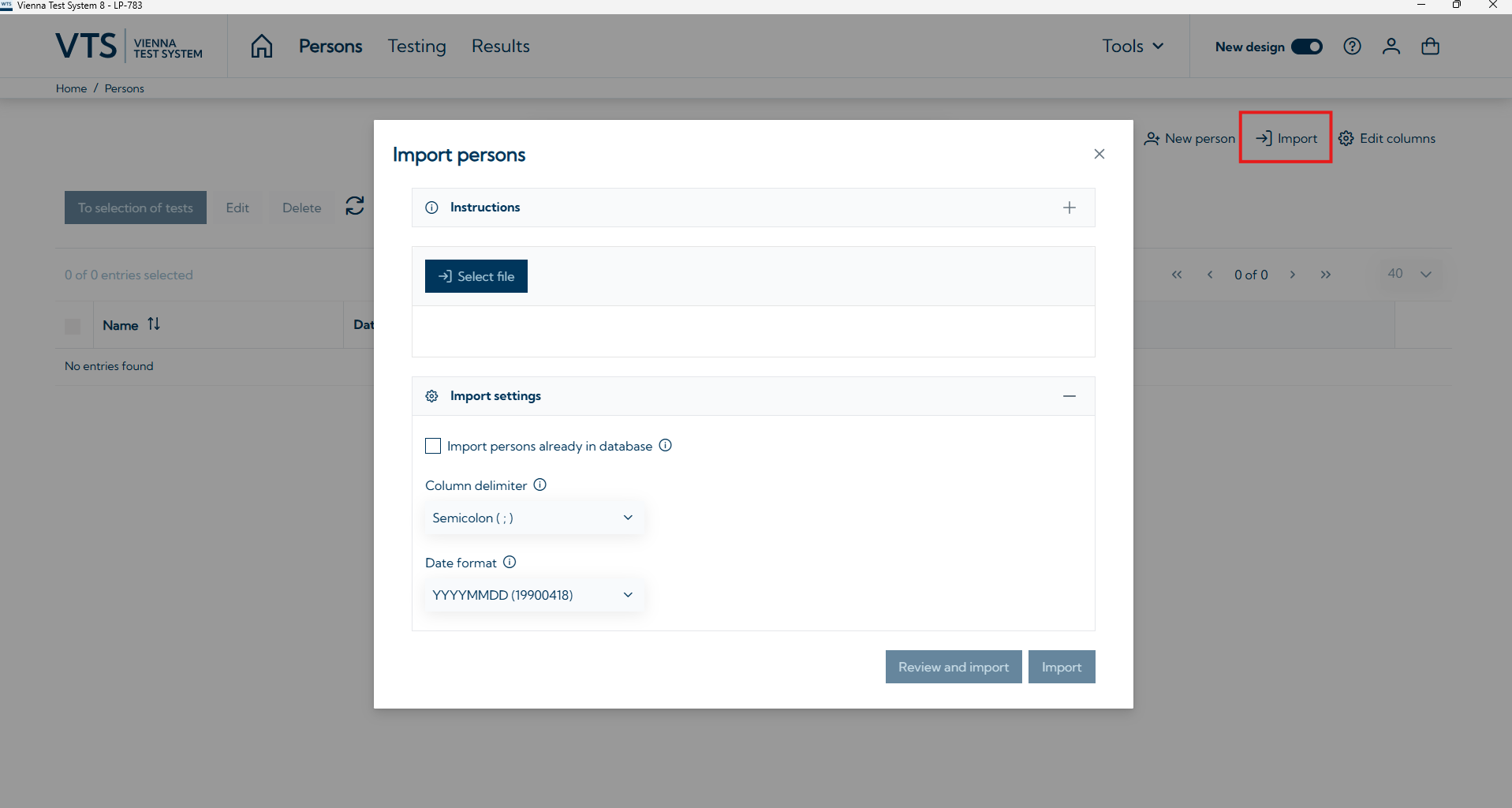
Task: Click the Select file button
Action: (x=476, y=276)
